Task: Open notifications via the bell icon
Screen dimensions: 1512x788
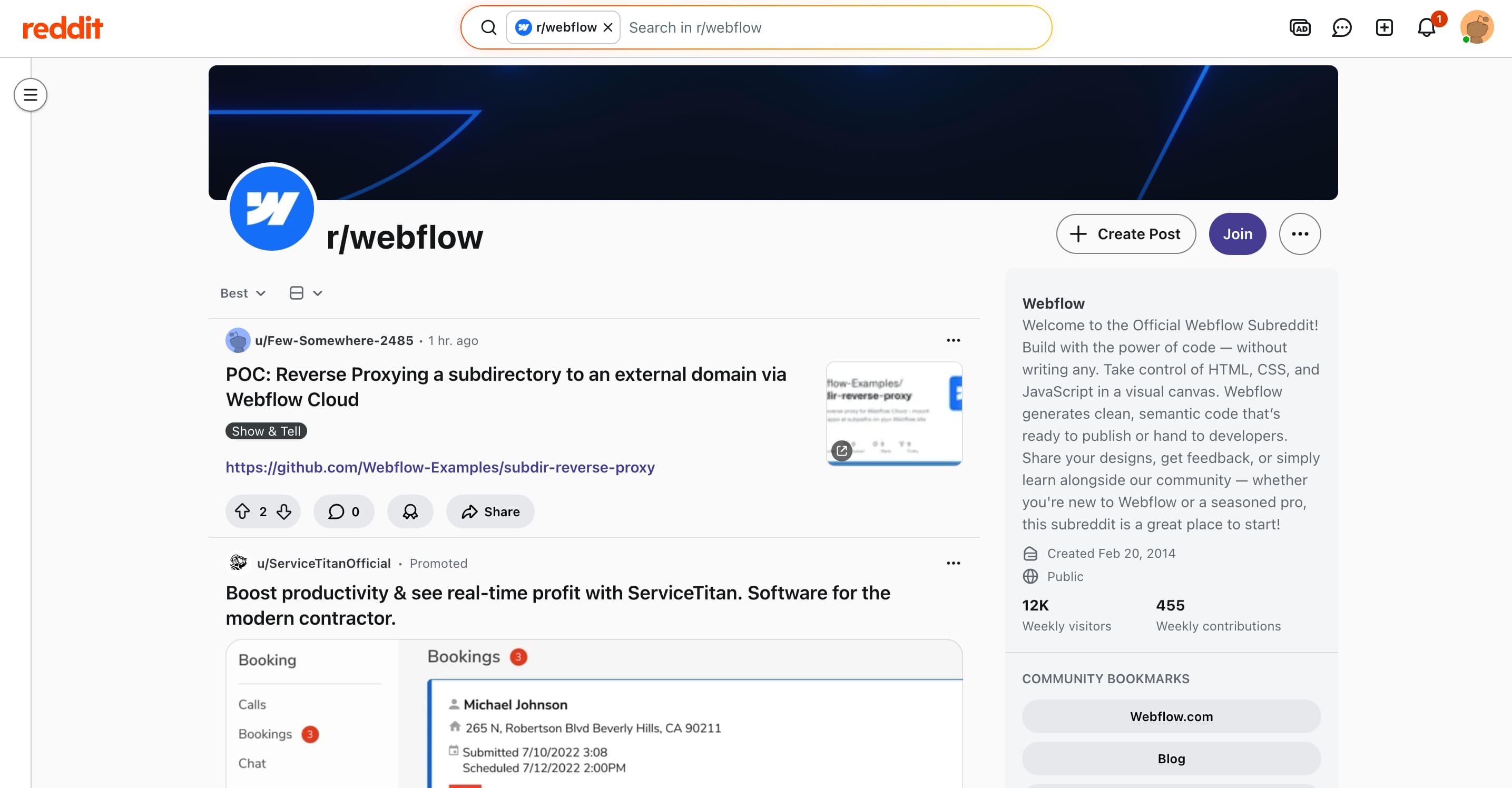Action: 1425,27
